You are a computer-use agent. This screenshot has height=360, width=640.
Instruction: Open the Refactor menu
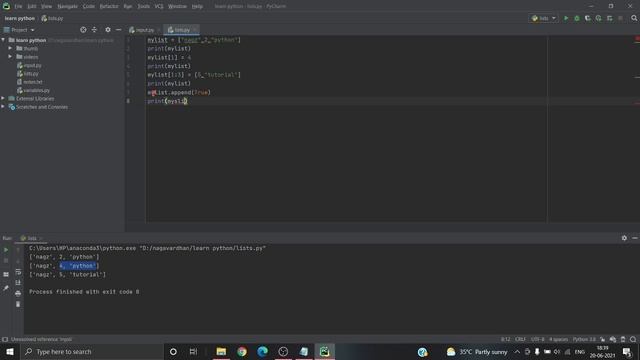(x=109, y=6)
